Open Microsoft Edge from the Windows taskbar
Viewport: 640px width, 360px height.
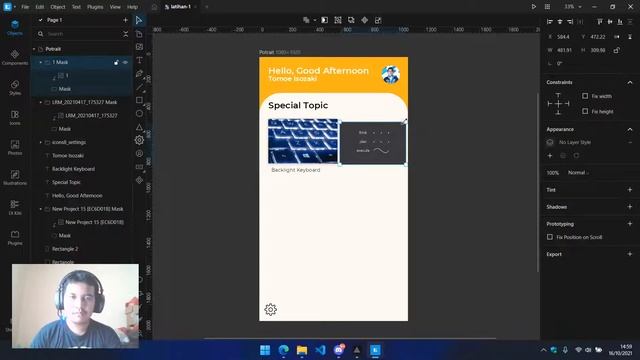pyautogui.click(x=284, y=350)
